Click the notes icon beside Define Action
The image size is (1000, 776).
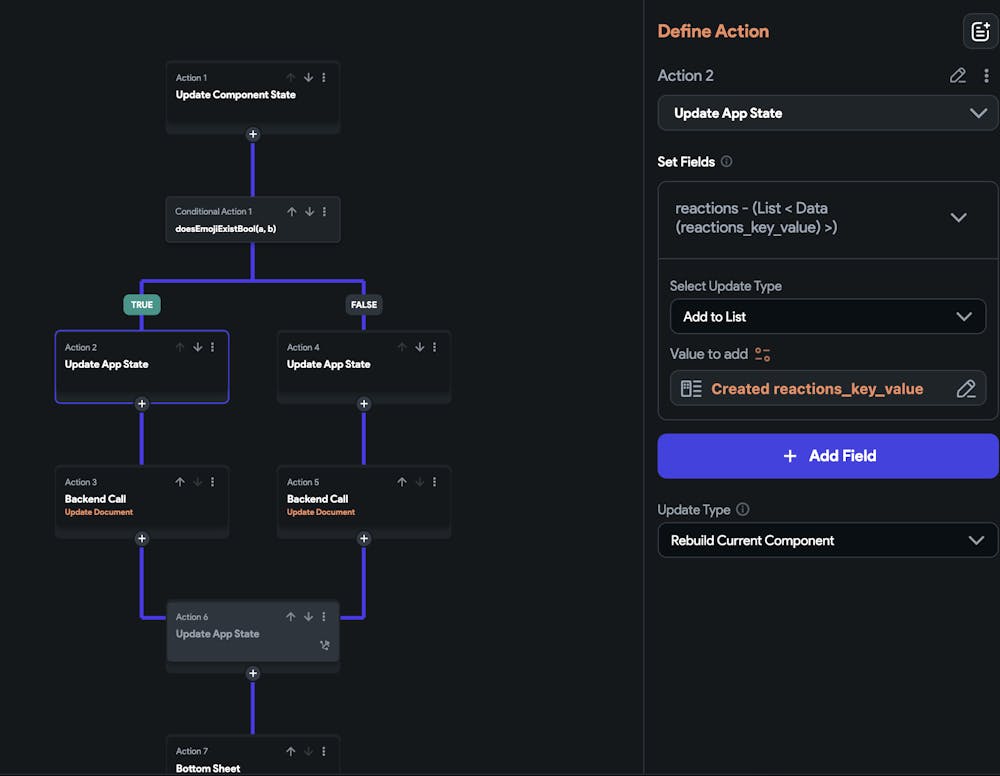(979, 31)
